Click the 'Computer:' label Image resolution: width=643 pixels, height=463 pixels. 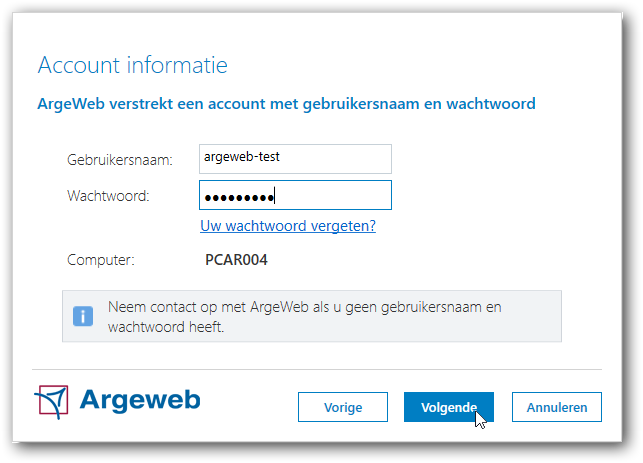(x=100, y=260)
